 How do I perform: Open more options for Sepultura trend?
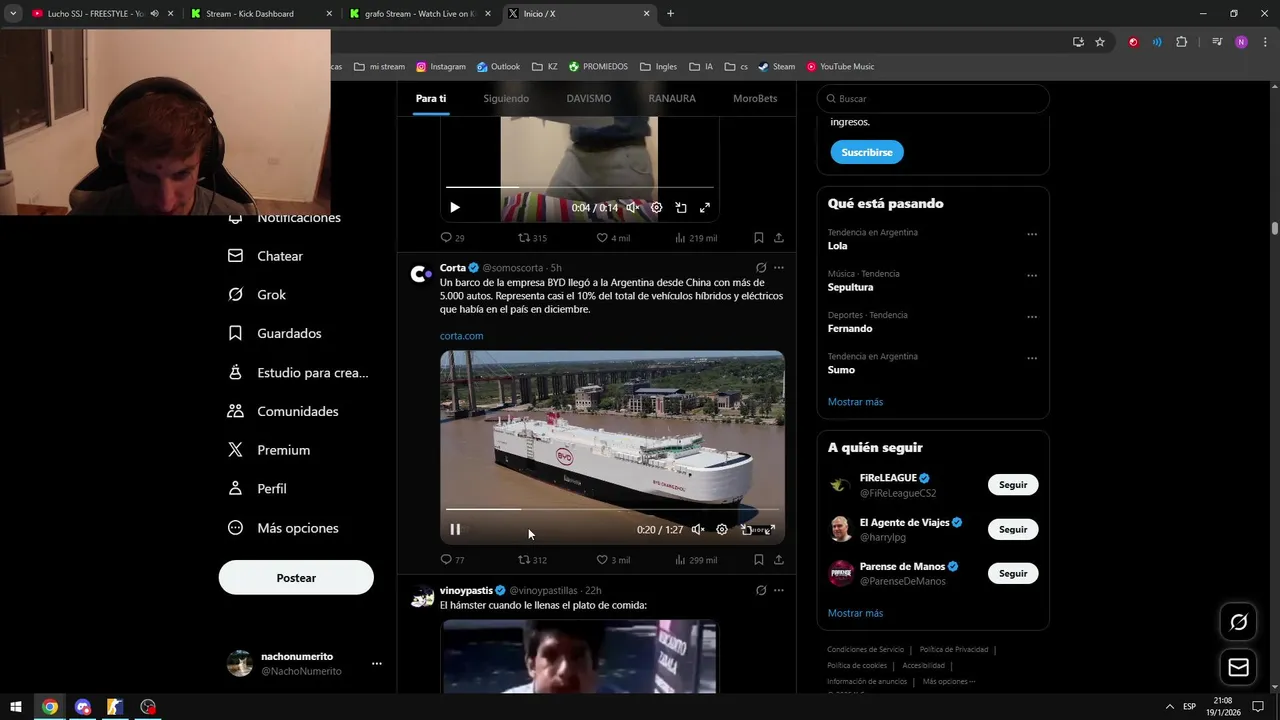click(x=1032, y=275)
